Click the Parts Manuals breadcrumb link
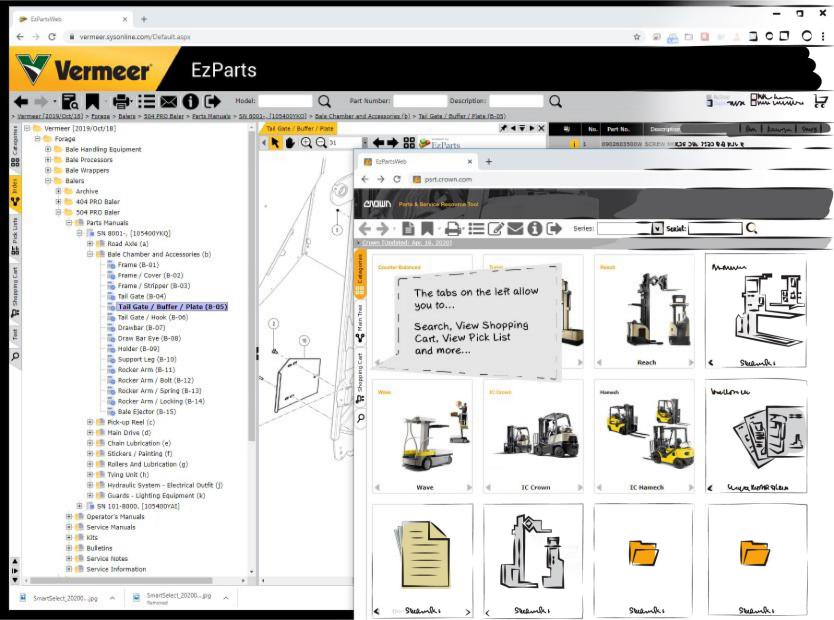Viewport: 834px width, 620px height. (x=211, y=116)
